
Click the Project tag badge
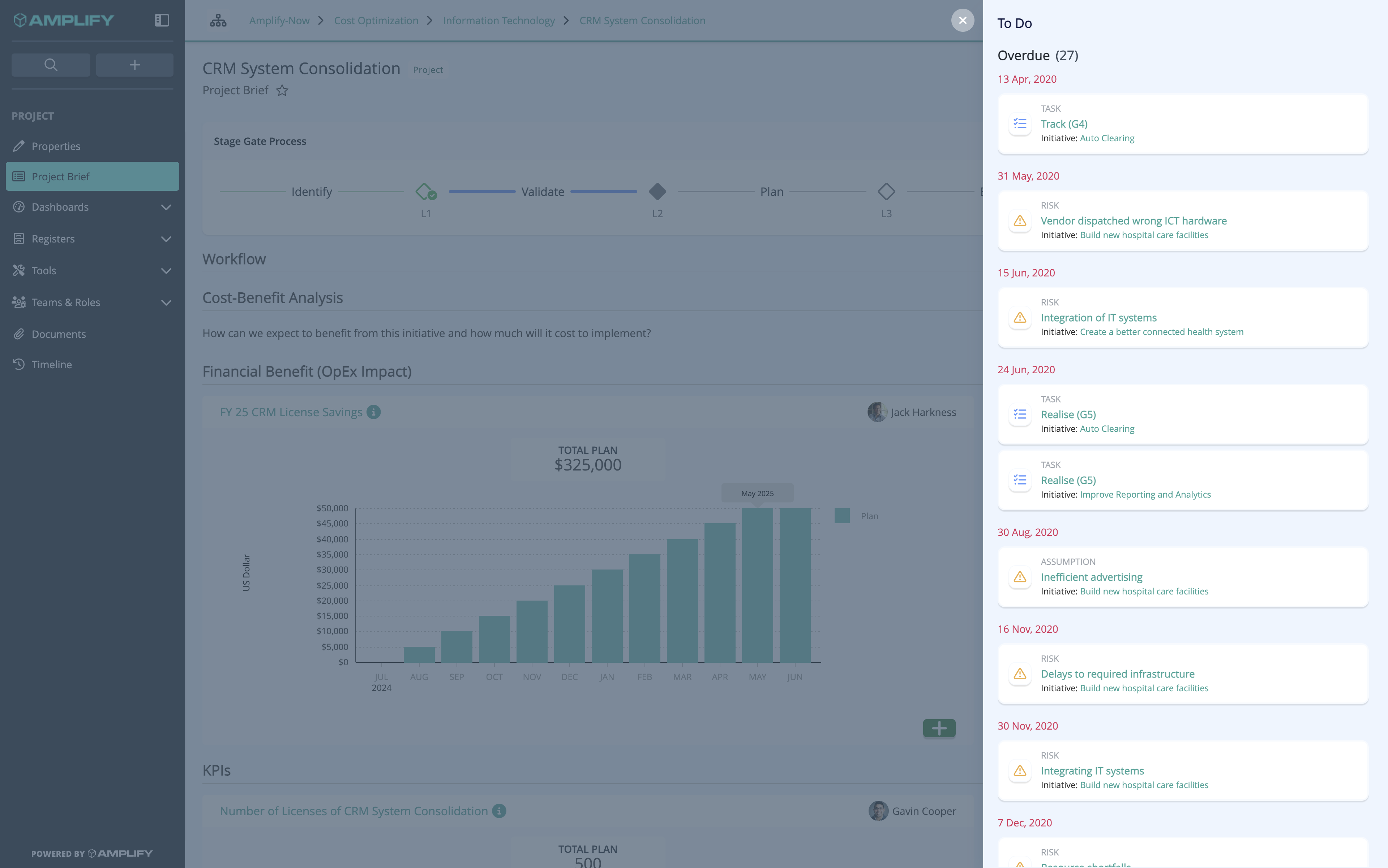[x=428, y=69]
